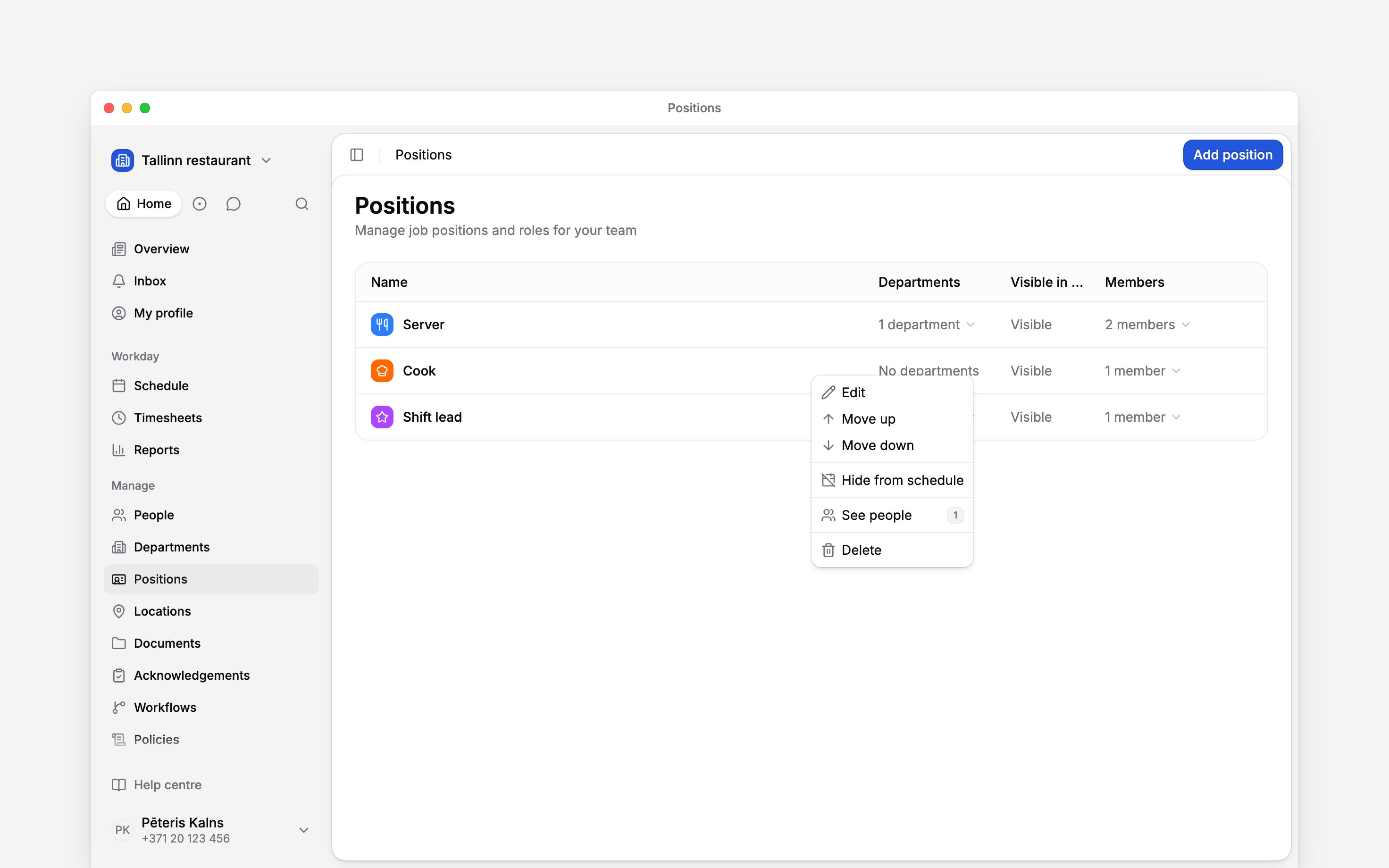Open Pēteris Kalns account menu chevron
The height and width of the screenshot is (868, 1389).
304,830
